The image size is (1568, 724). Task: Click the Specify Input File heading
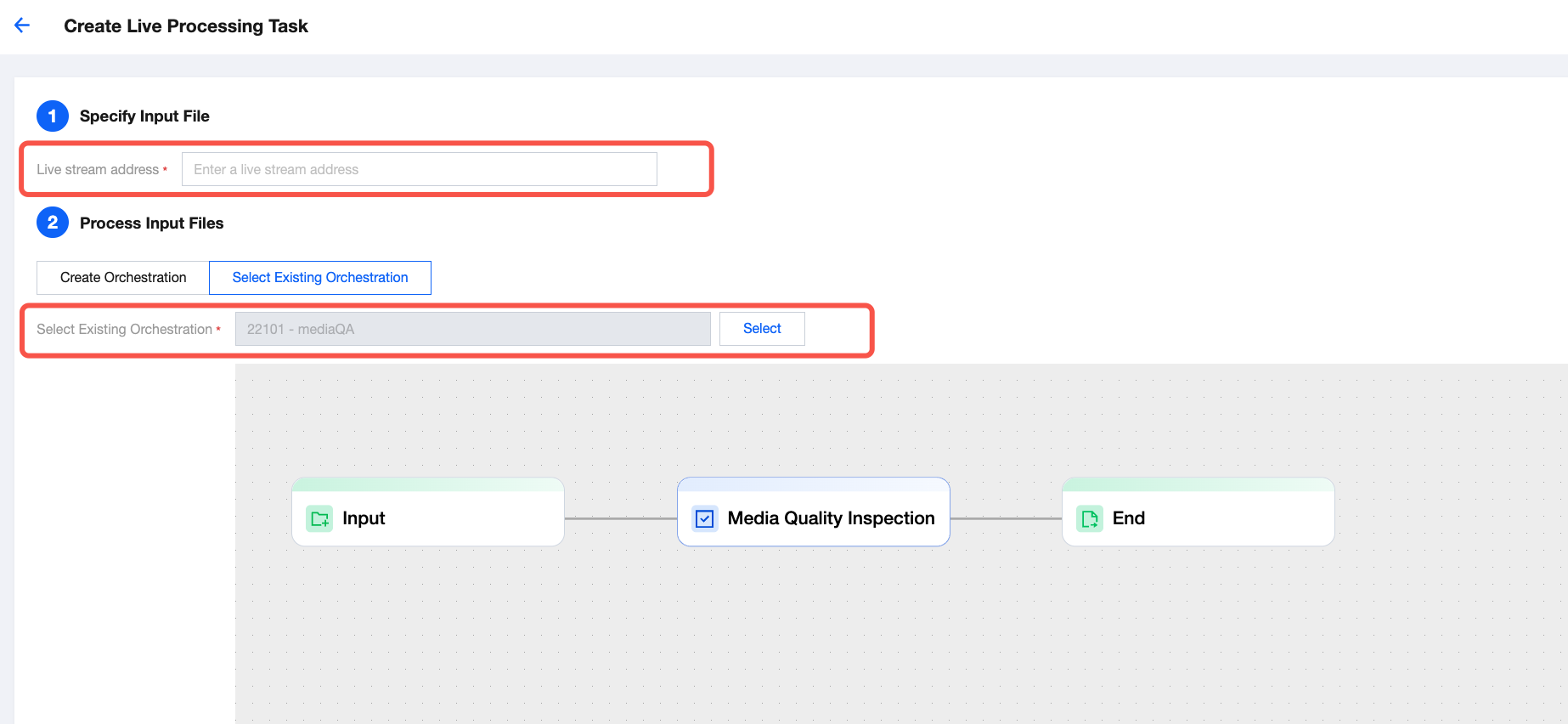(x=144, y=116)
